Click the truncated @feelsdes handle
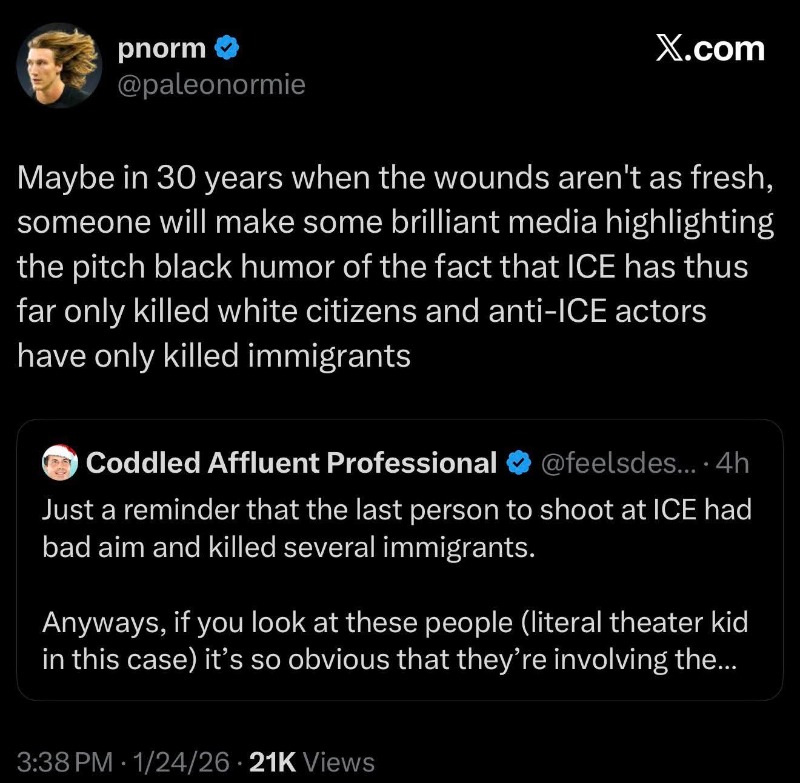 coord(616,463)
